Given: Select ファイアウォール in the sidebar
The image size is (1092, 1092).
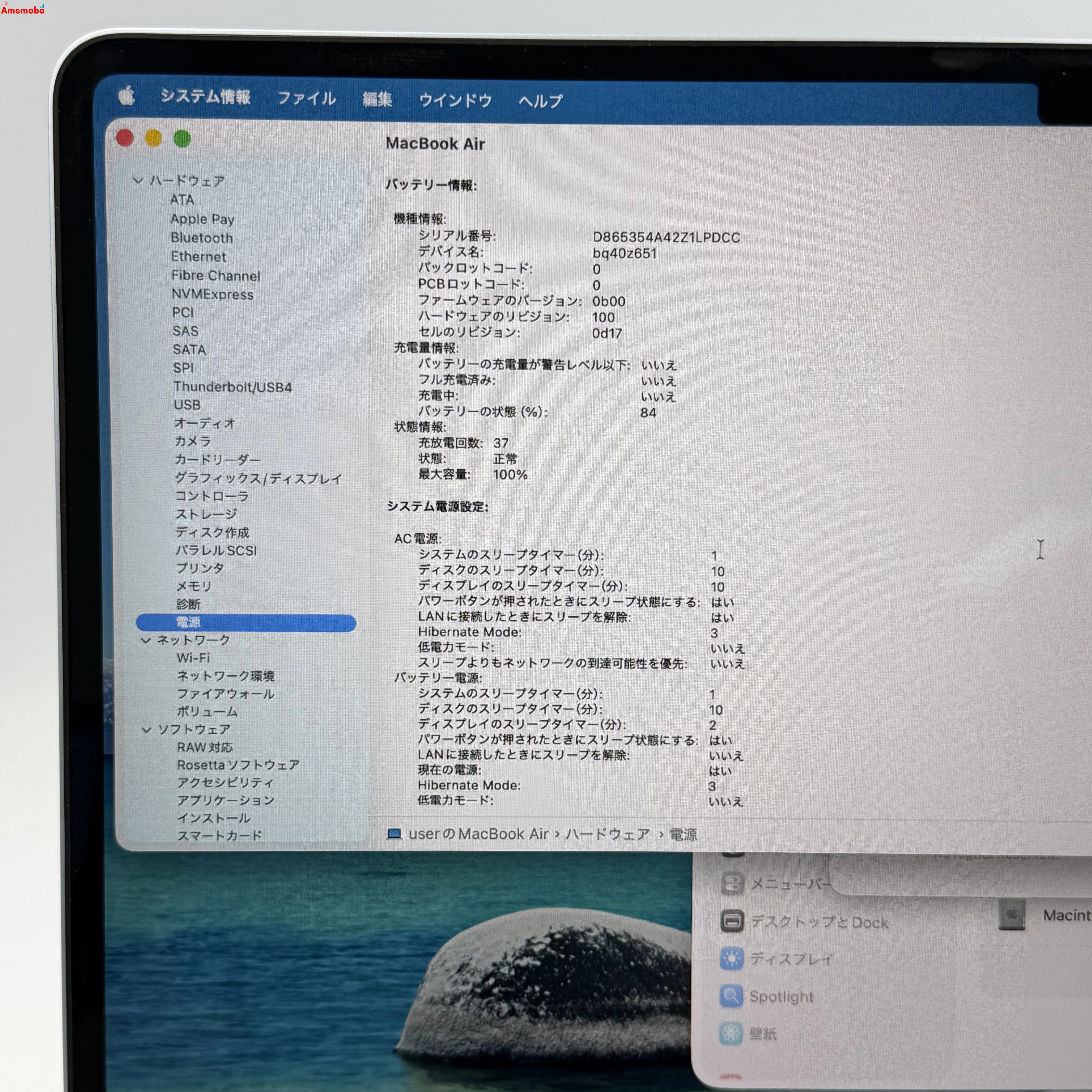Looking at the screenshot, I should 226,694.
